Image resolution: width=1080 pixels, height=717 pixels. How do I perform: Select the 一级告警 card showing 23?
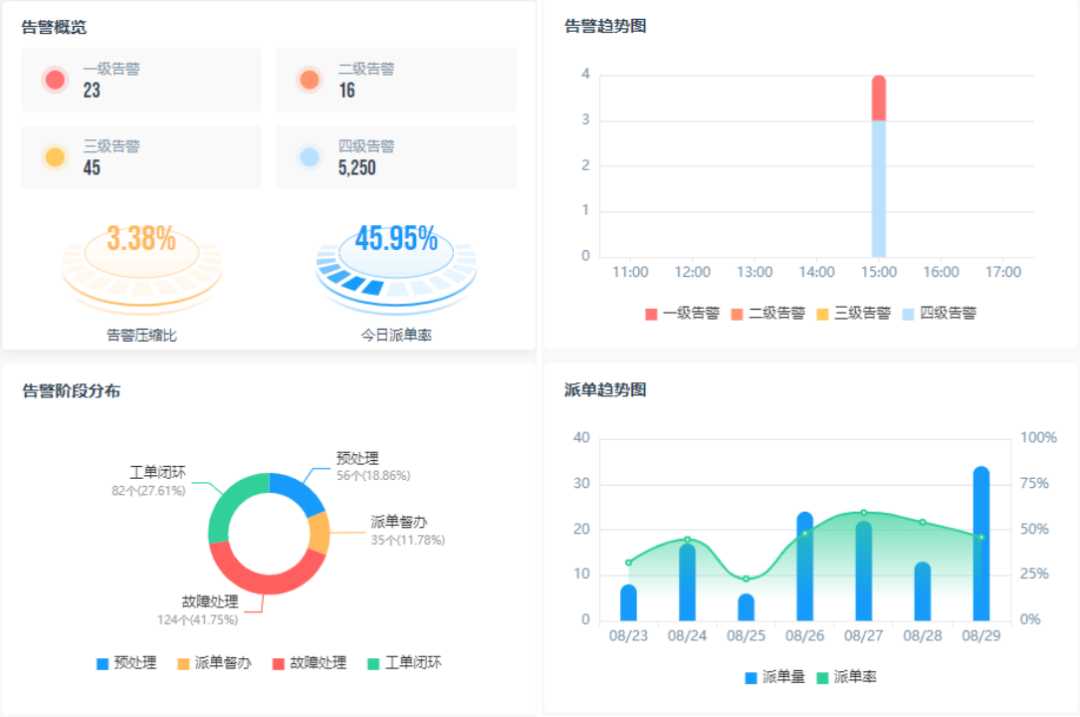tap(141, 79)
